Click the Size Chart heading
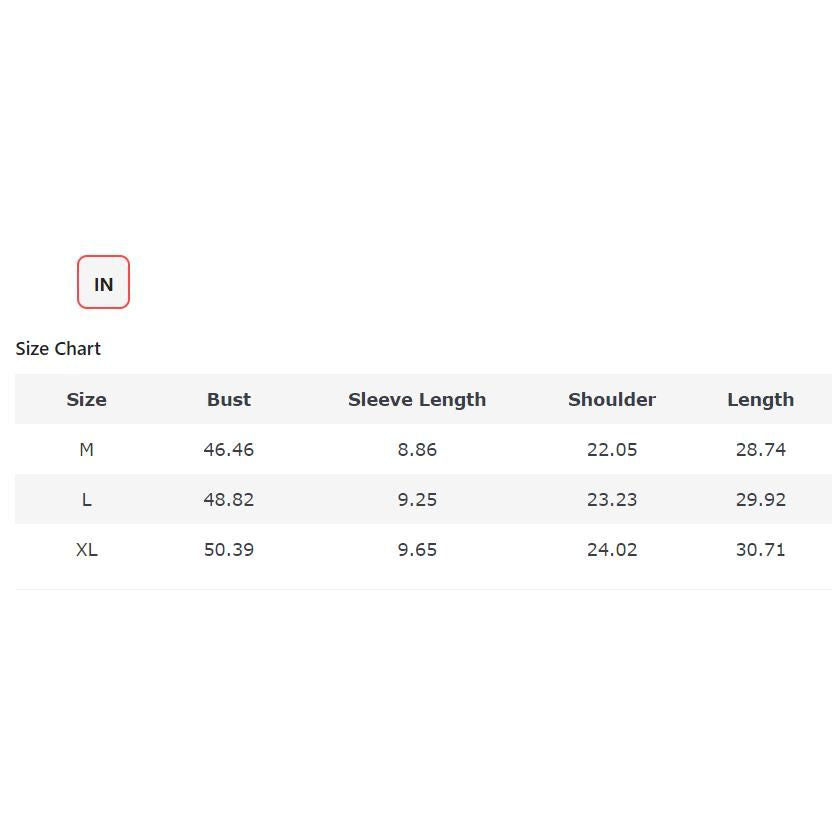 (58, 349)
